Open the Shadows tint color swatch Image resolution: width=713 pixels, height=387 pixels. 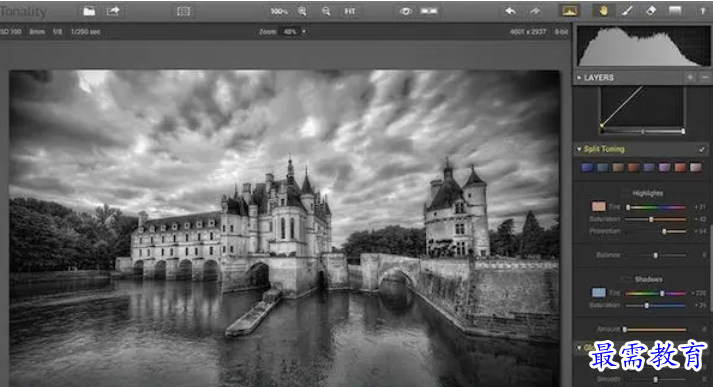[598, 293]
